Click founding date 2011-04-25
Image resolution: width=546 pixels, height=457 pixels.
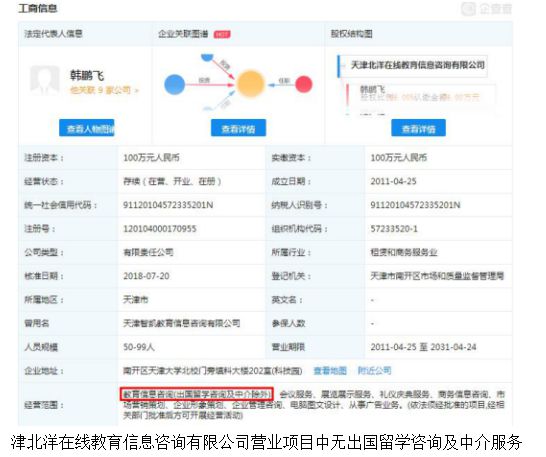[x=393, y=181]
